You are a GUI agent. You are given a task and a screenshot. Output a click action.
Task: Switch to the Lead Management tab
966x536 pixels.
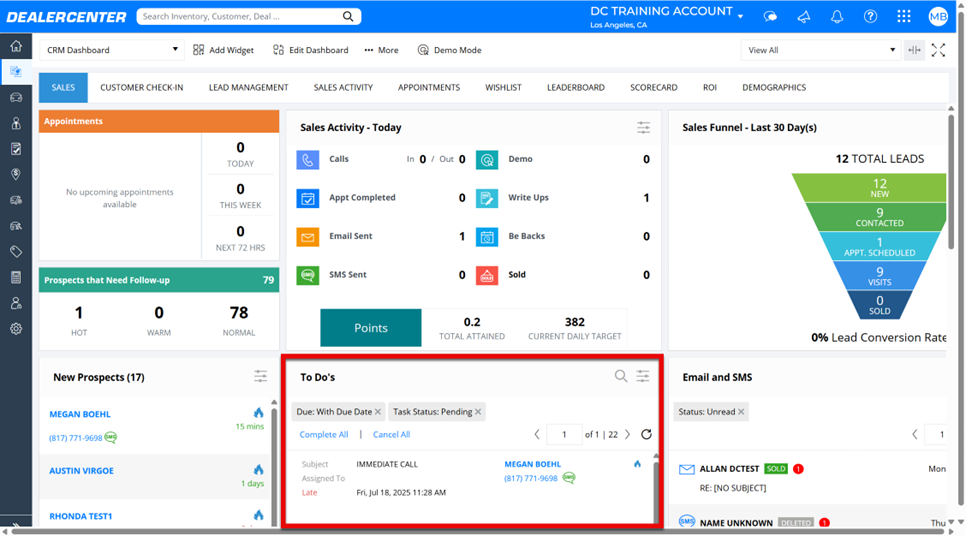248,88
